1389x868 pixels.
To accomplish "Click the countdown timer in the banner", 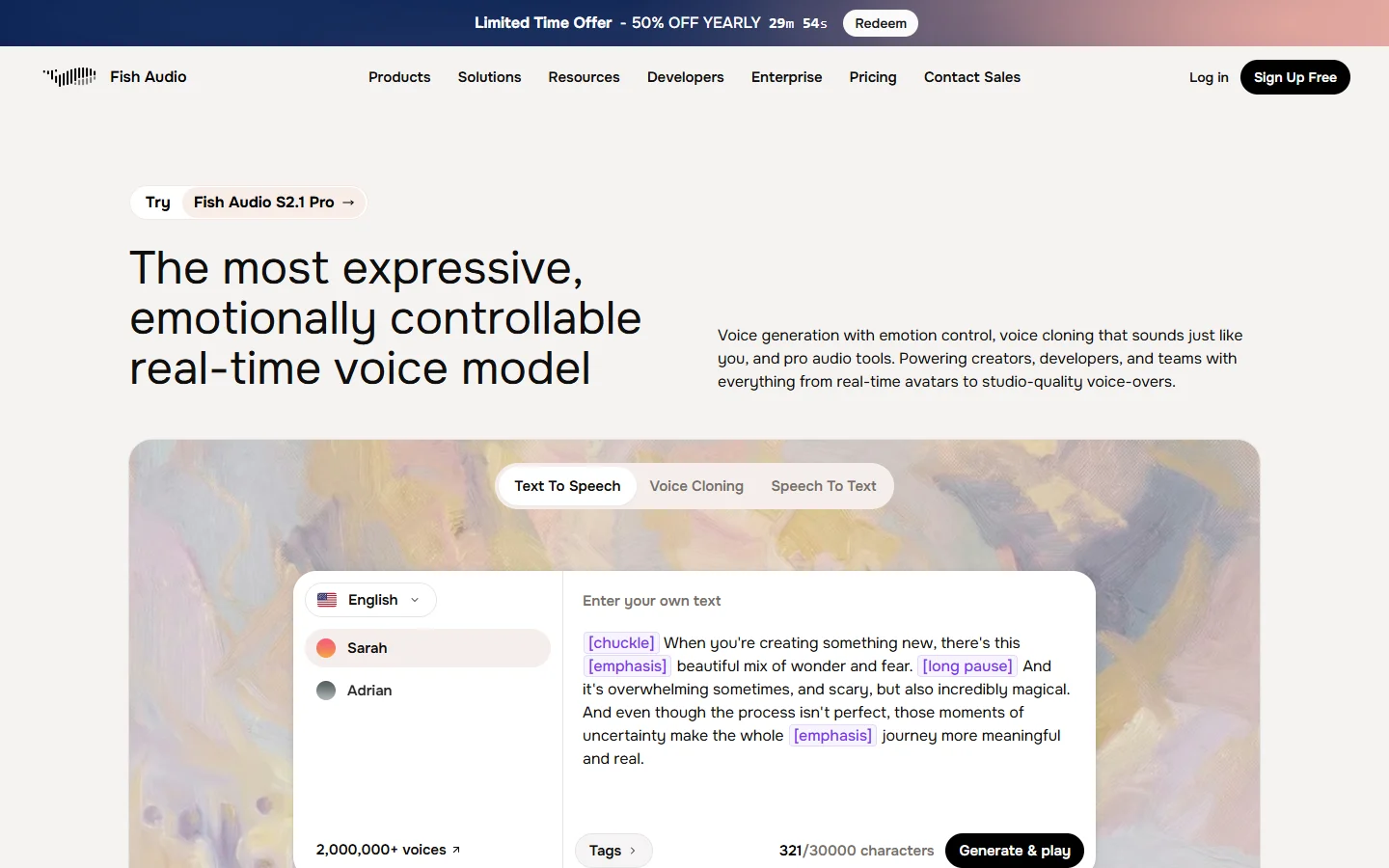I will [x=798, y=23].
